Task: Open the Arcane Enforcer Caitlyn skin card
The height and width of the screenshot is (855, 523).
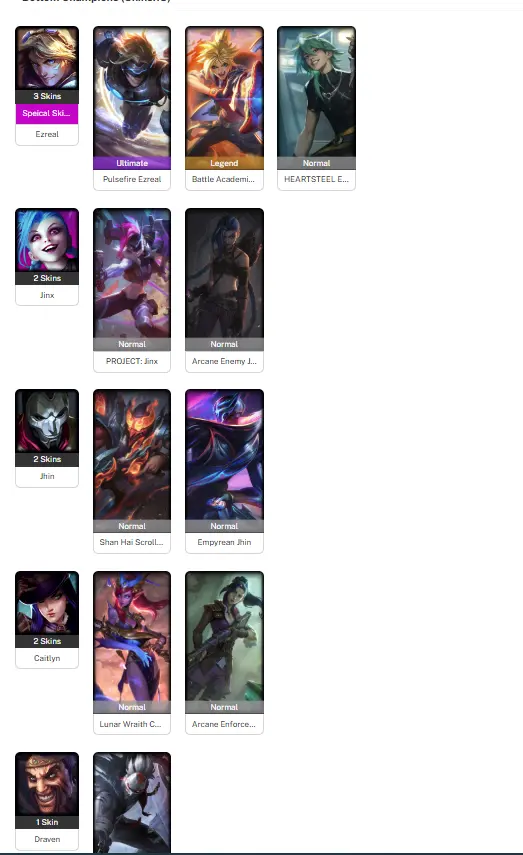Action: click(224, 653)
